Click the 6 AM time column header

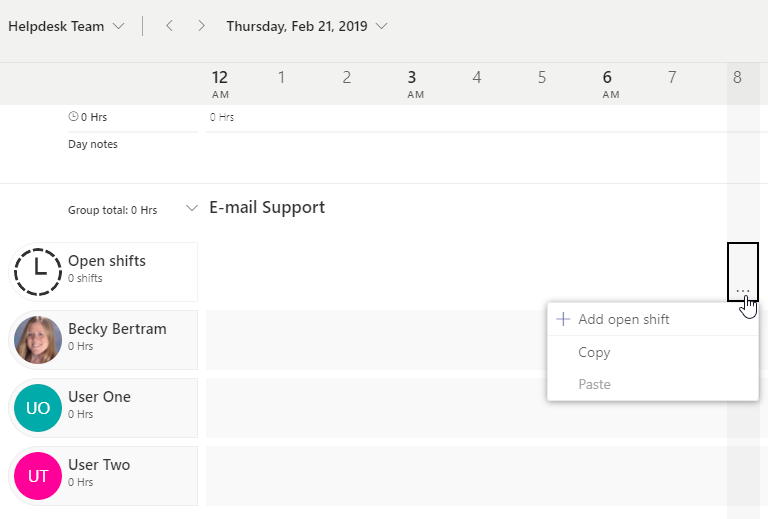pyautogui.click(x=611, y=83)
